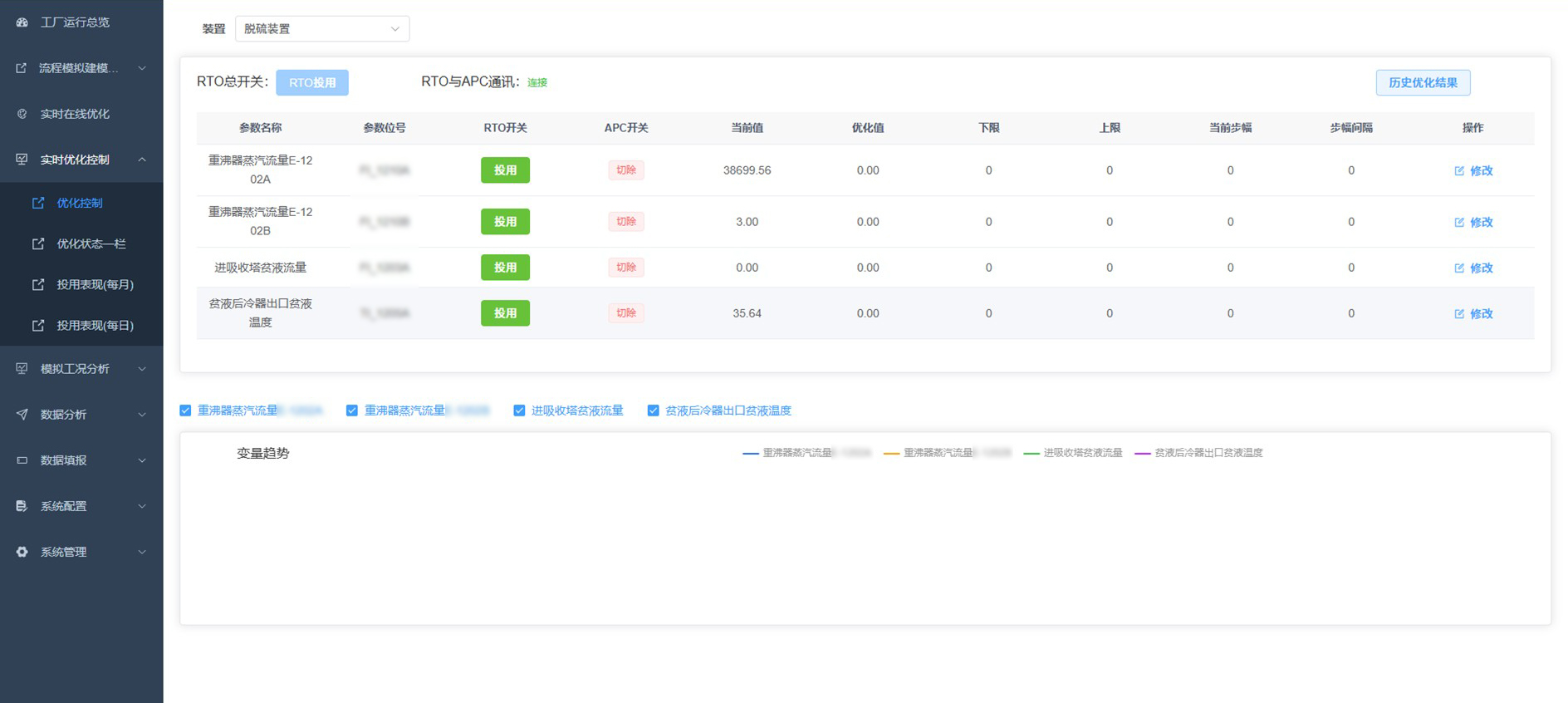Click 优化值 column header
Screen dimensions: 1568x703
(868, 128)
